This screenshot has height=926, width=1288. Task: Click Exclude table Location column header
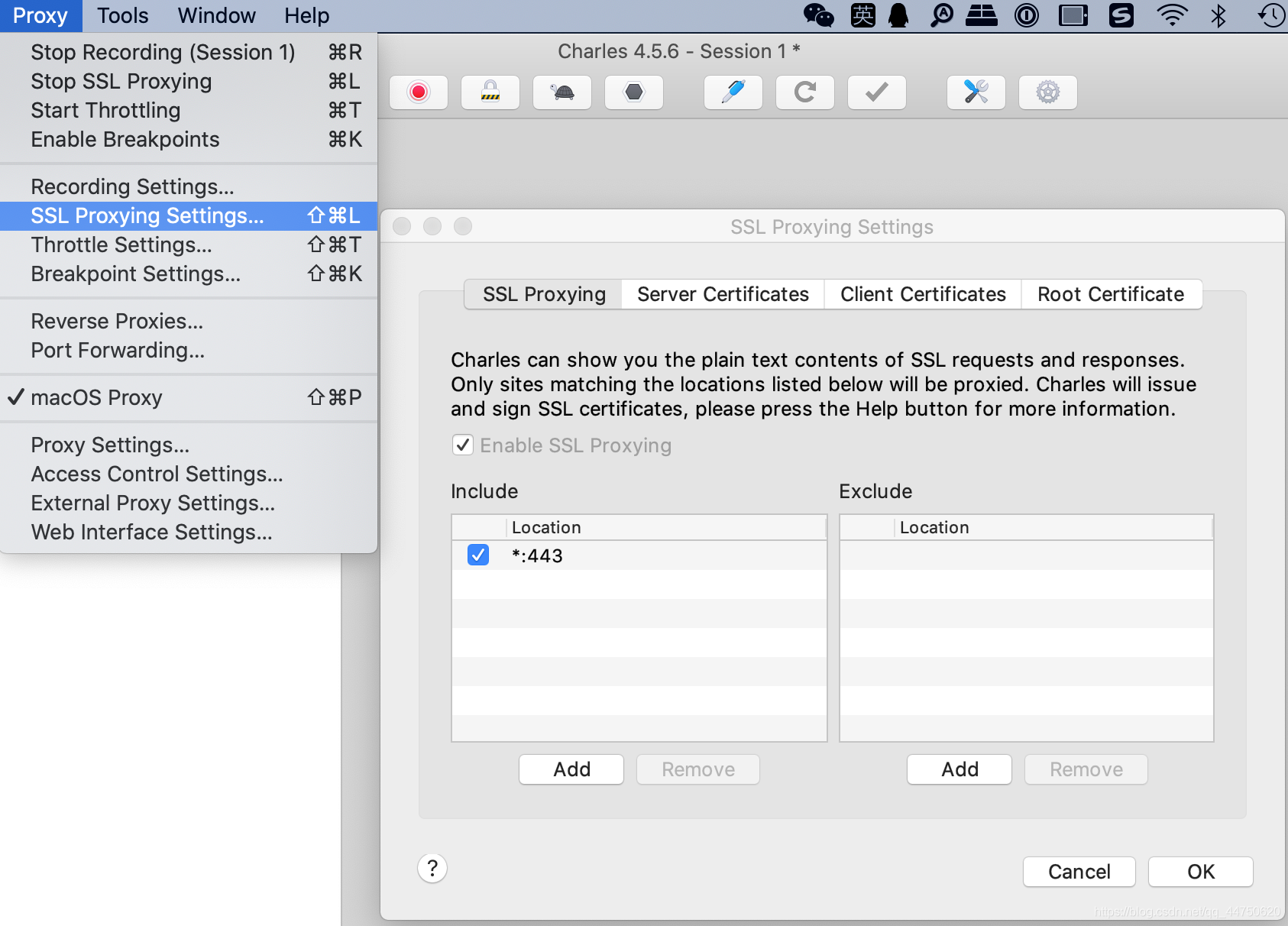pyautogui.click(x=1054, y=527)
